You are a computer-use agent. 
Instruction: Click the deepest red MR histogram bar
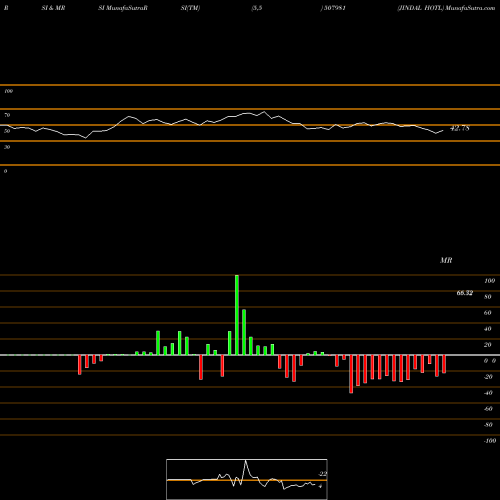tap(351, 374)
